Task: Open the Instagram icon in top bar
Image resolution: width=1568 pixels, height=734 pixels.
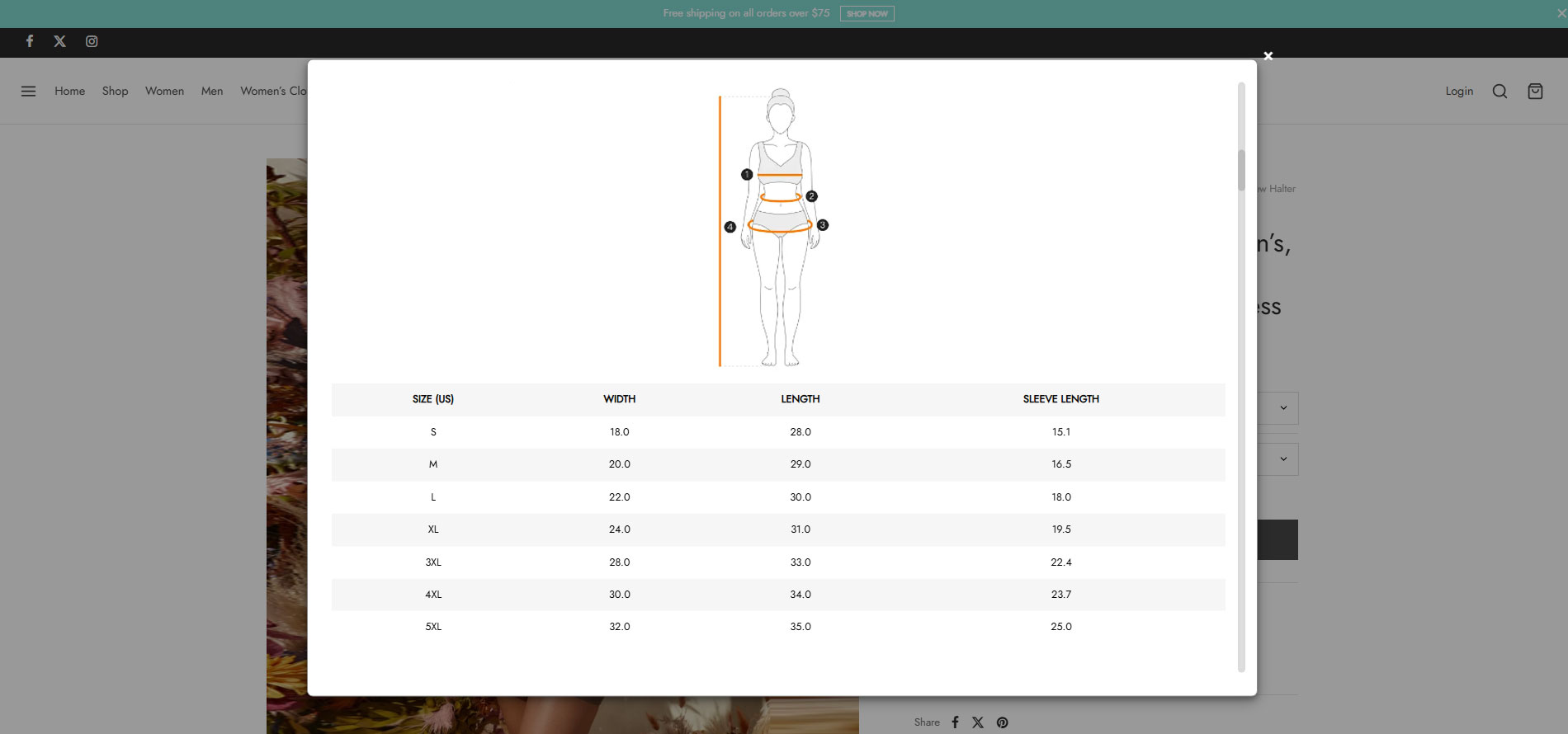Action: coord(92,41)
